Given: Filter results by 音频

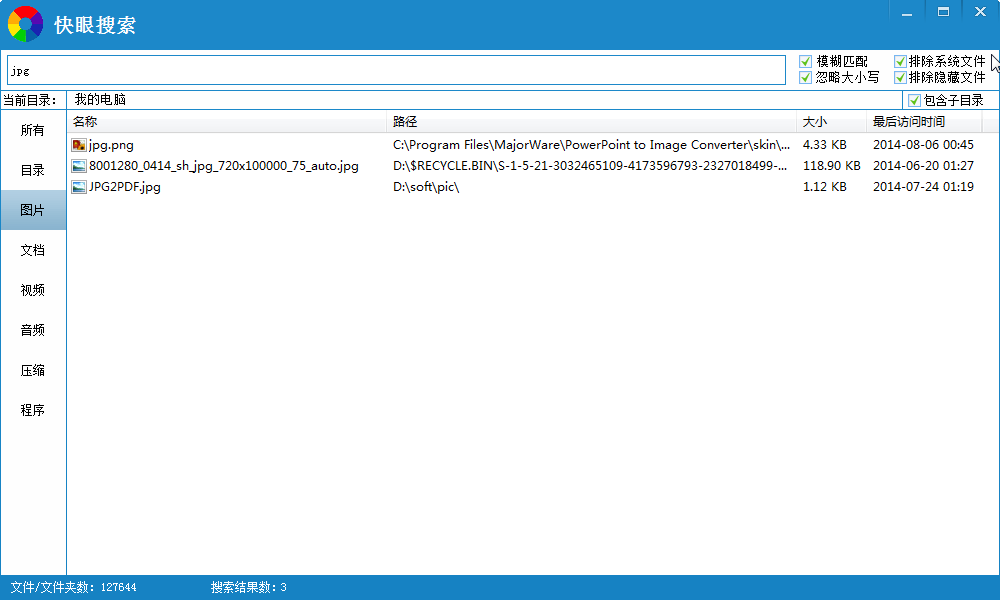Looking at the screenshot, I should point(33,330).
